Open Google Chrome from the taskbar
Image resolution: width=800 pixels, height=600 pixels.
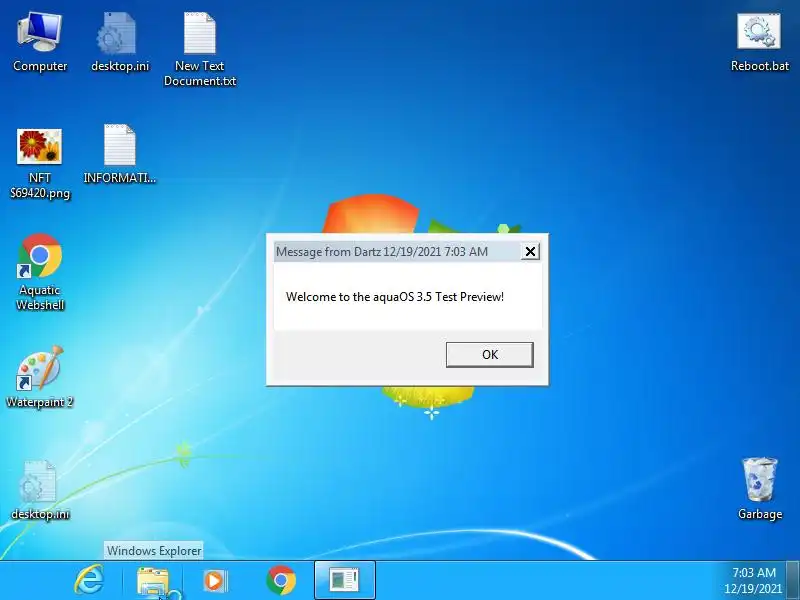281,580
